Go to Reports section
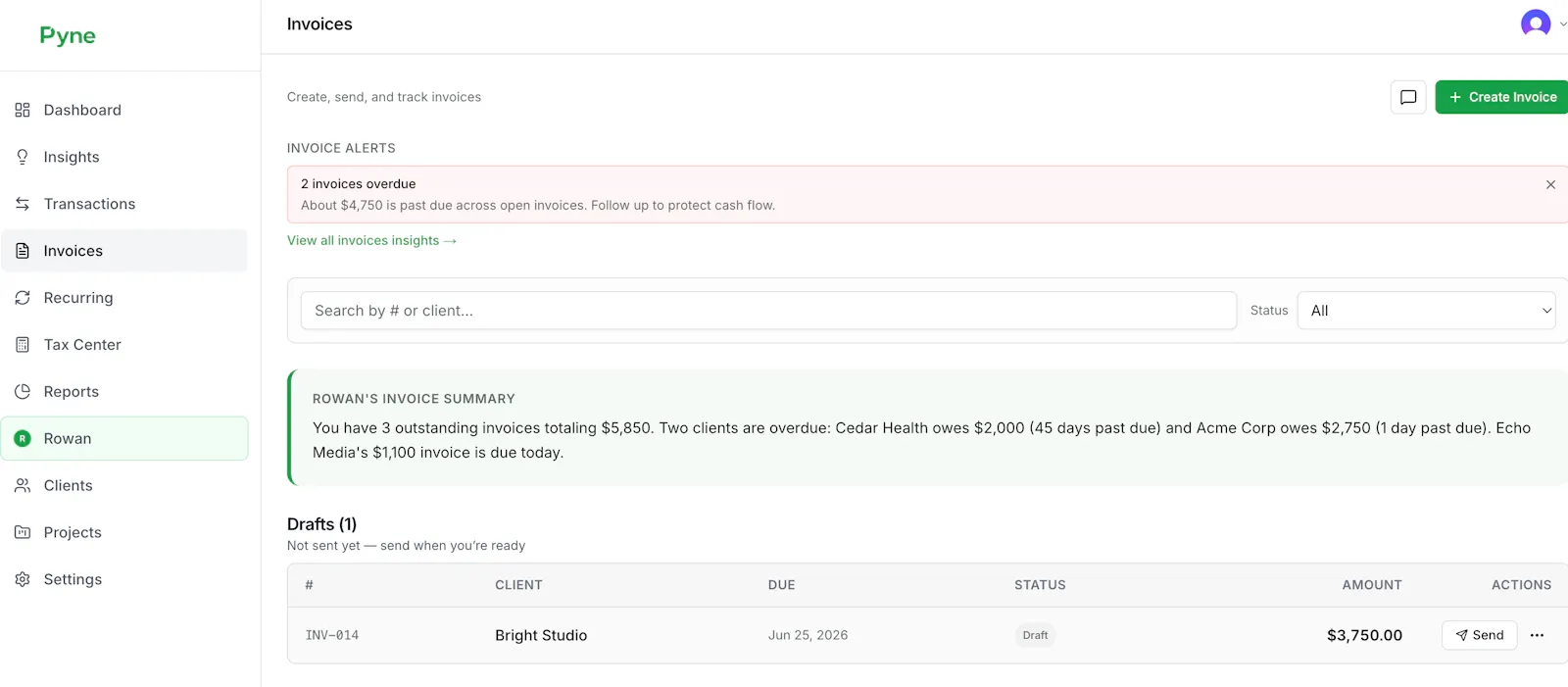 124,392
